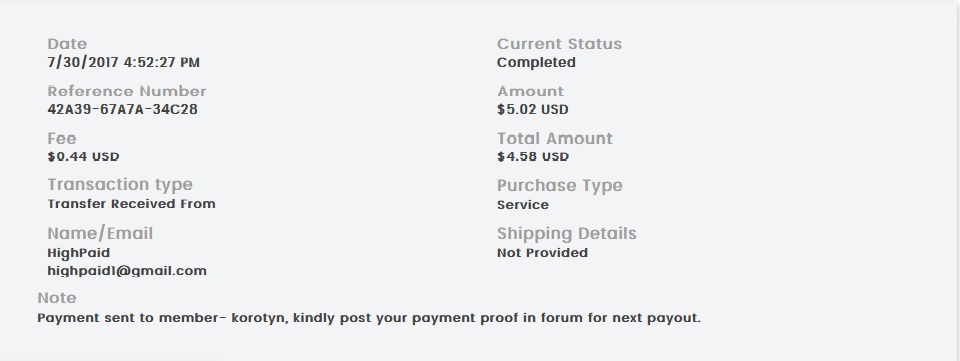Click the Completed status value
This screenshot has width=960, height=361.
click(536, 62)
